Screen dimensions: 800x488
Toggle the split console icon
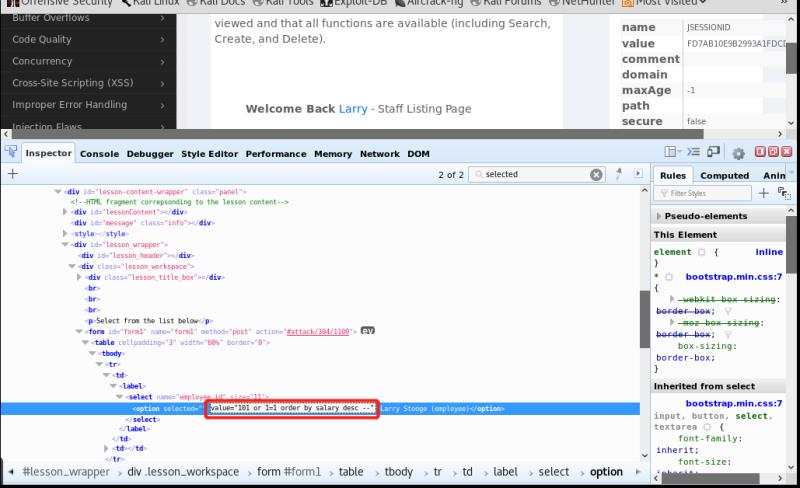[x=693, y=152]
